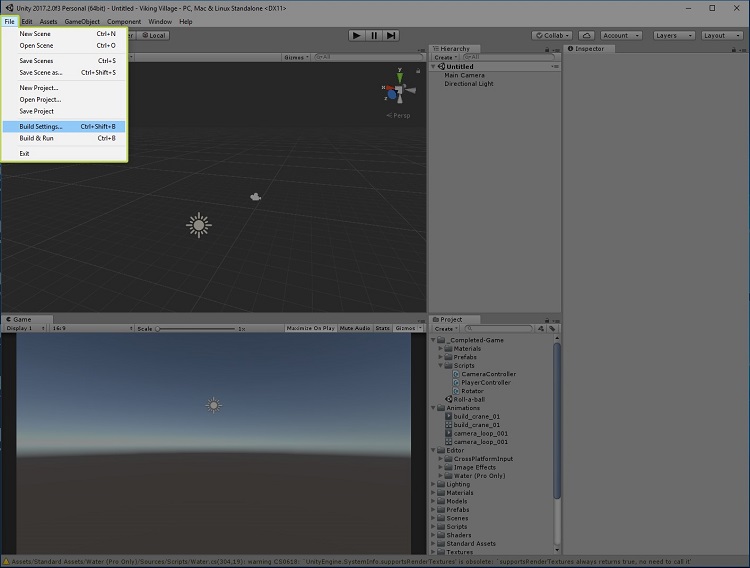The image size is (750, 568).
Task: Toggle Maximize On Play
Action: point(310,328)
